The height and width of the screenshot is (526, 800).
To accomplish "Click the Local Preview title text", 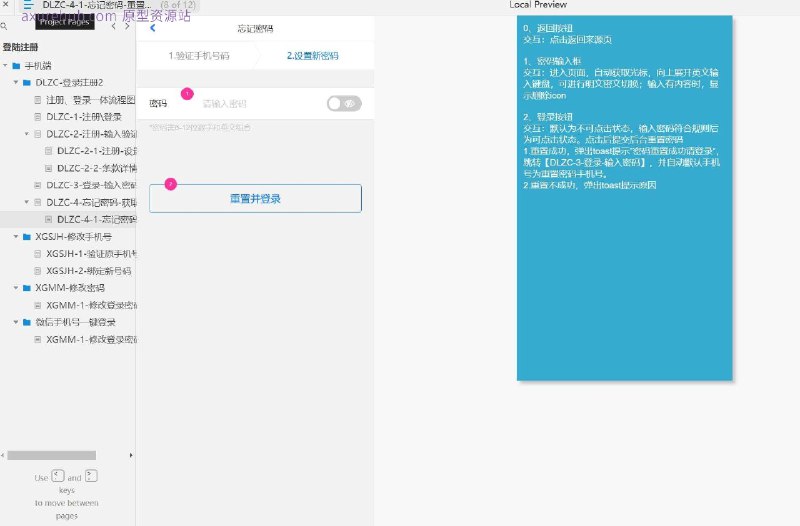I will pos(538,5).
